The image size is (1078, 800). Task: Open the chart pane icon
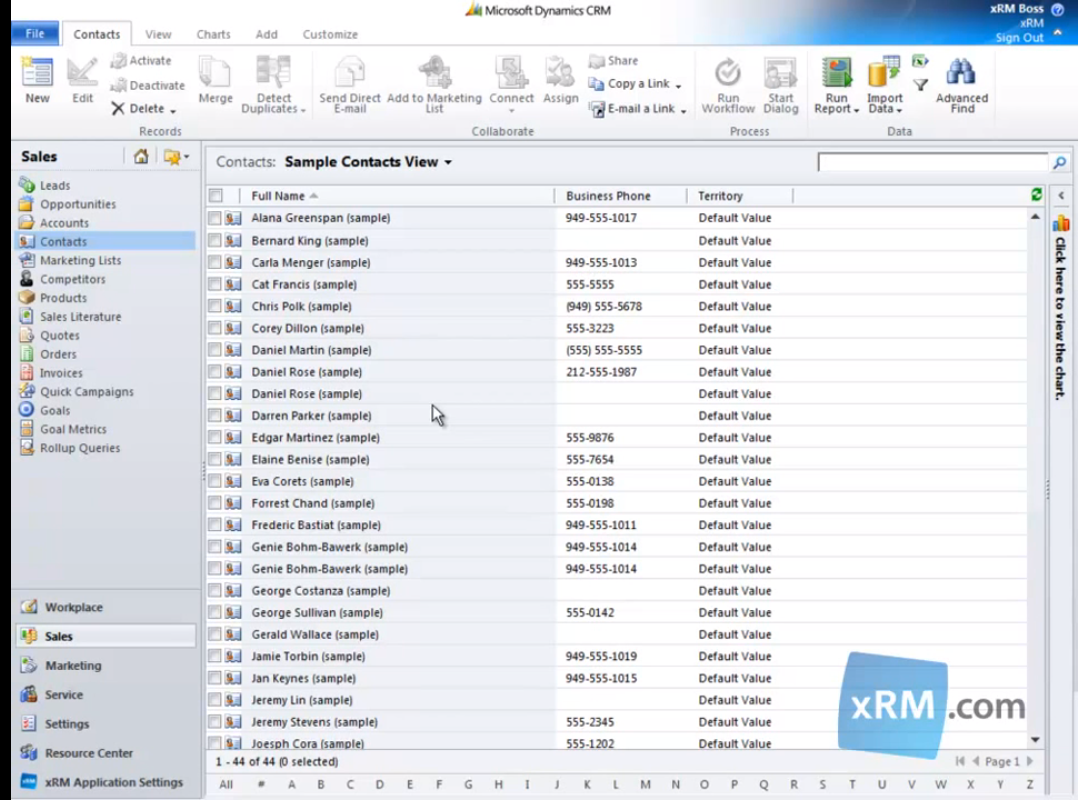click(1061, 223)
